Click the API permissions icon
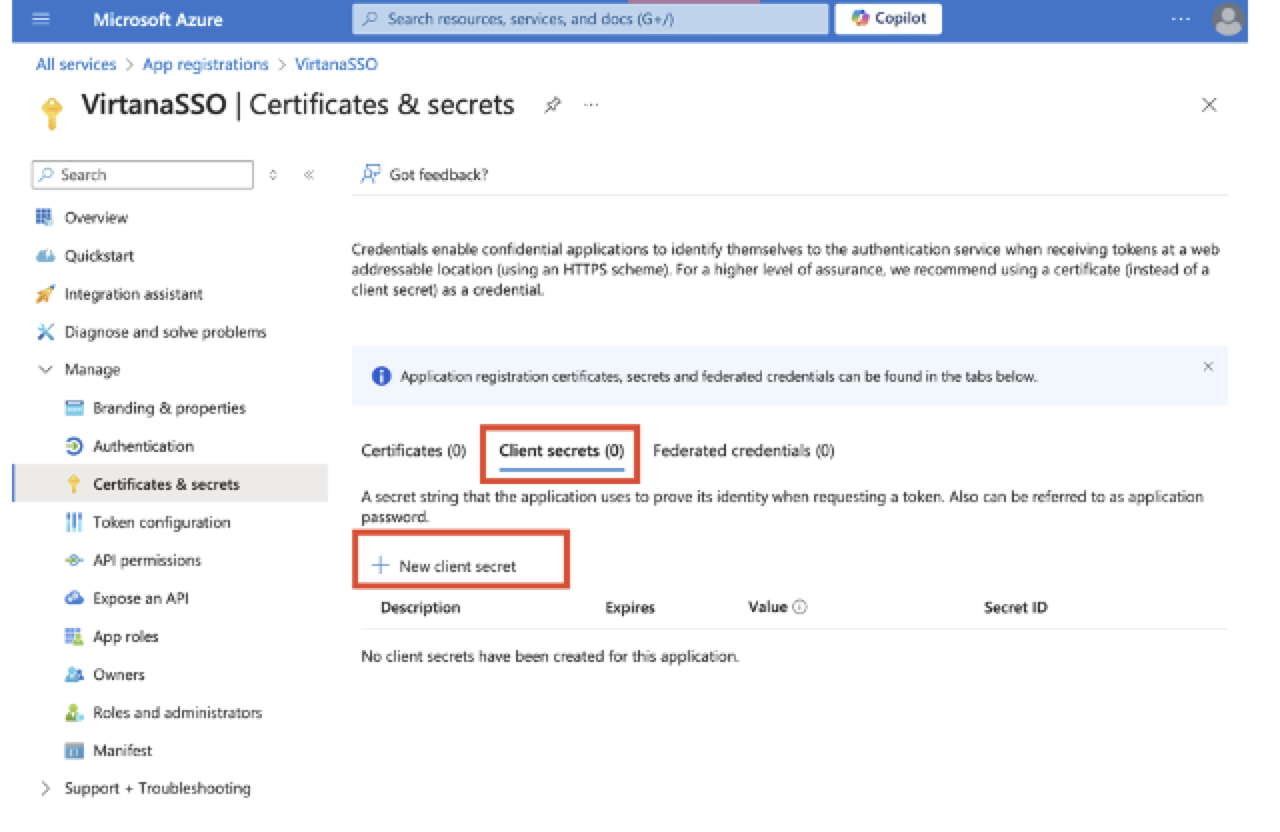 tap(74, 560)
